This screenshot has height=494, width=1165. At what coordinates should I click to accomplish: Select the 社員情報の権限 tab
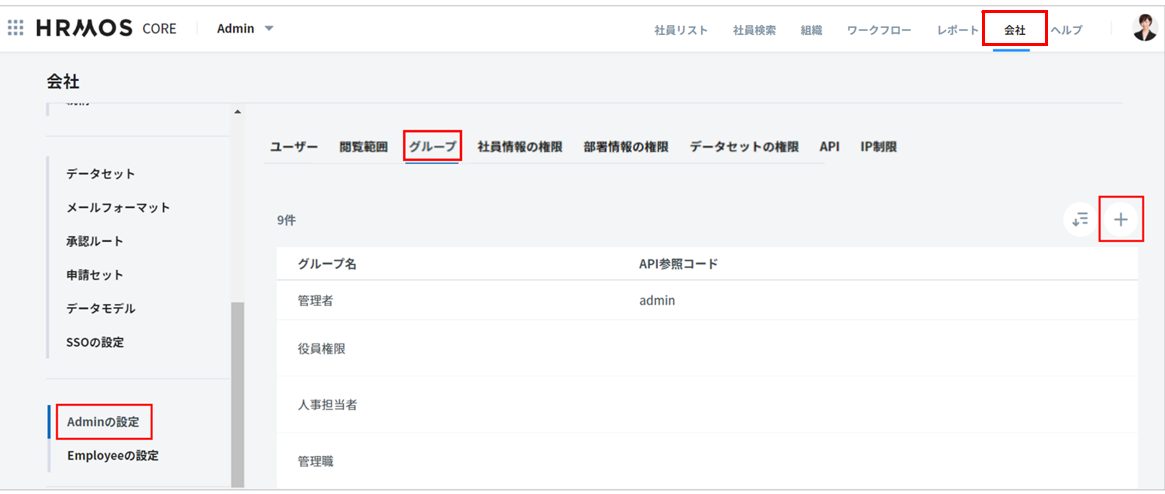point(520,147)
